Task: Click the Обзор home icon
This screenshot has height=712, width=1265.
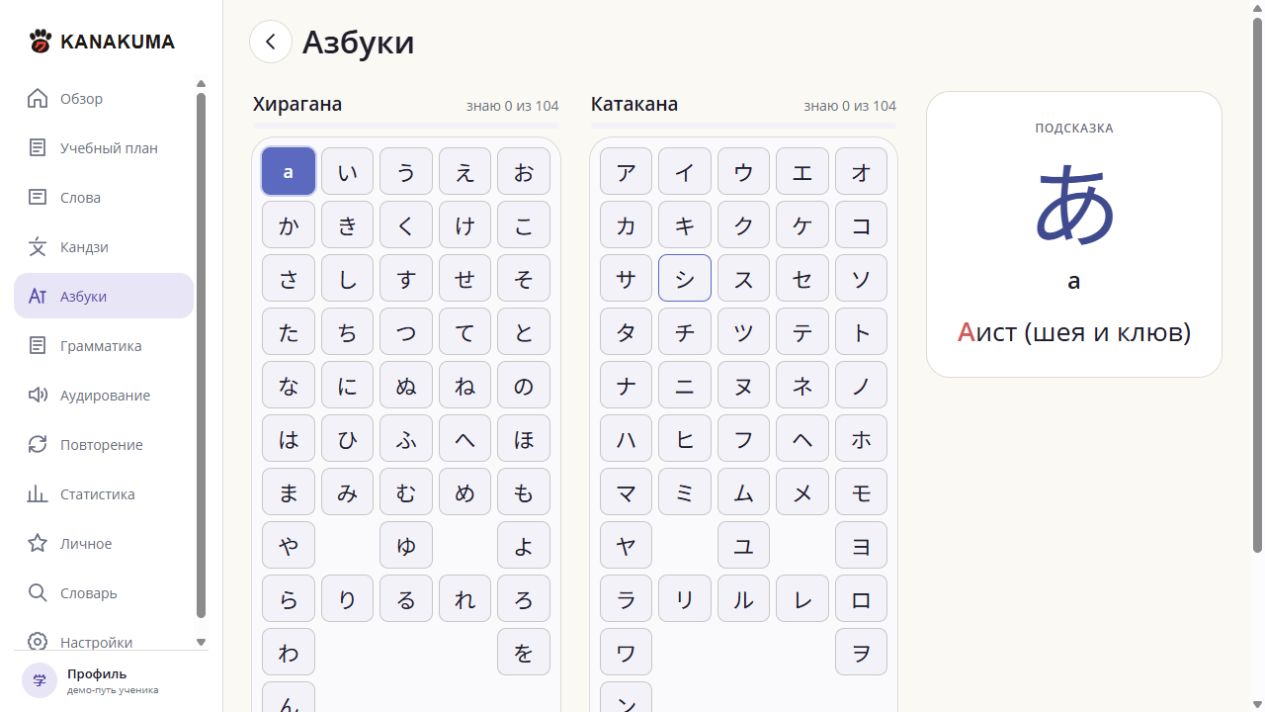Action: point(37,98)
